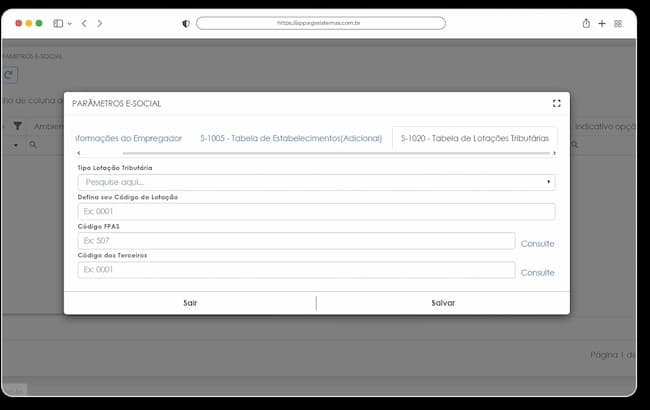This screenshot has width=650, height=410.
Task: Click the privacy shield icon
Action: point(186,24)
